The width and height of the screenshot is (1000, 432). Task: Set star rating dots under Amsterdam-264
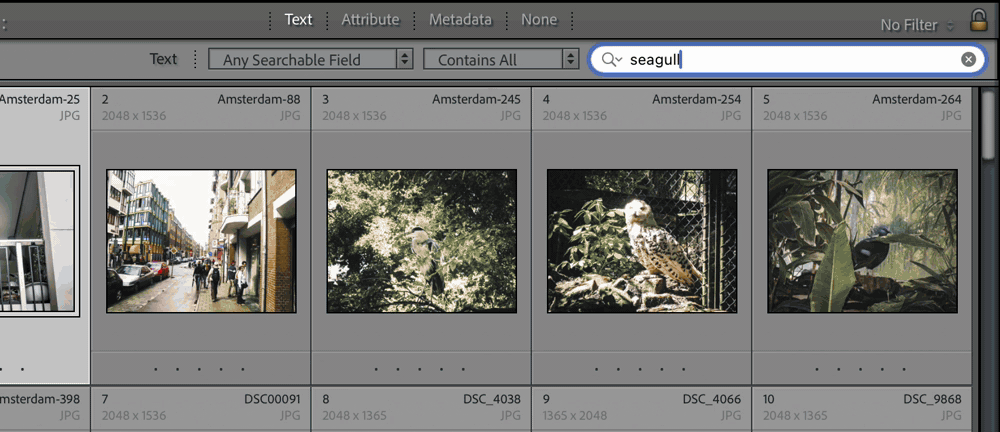coord(861,369)
